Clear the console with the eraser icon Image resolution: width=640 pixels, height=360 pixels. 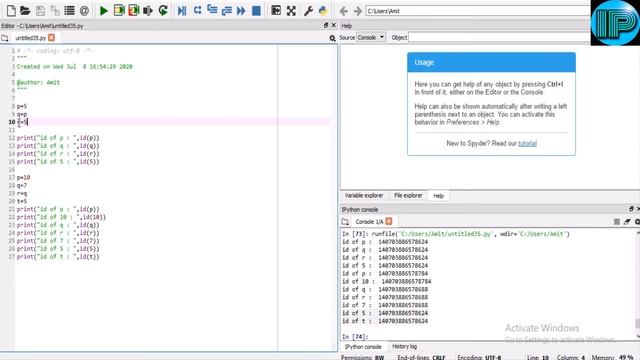click(627, 222)
